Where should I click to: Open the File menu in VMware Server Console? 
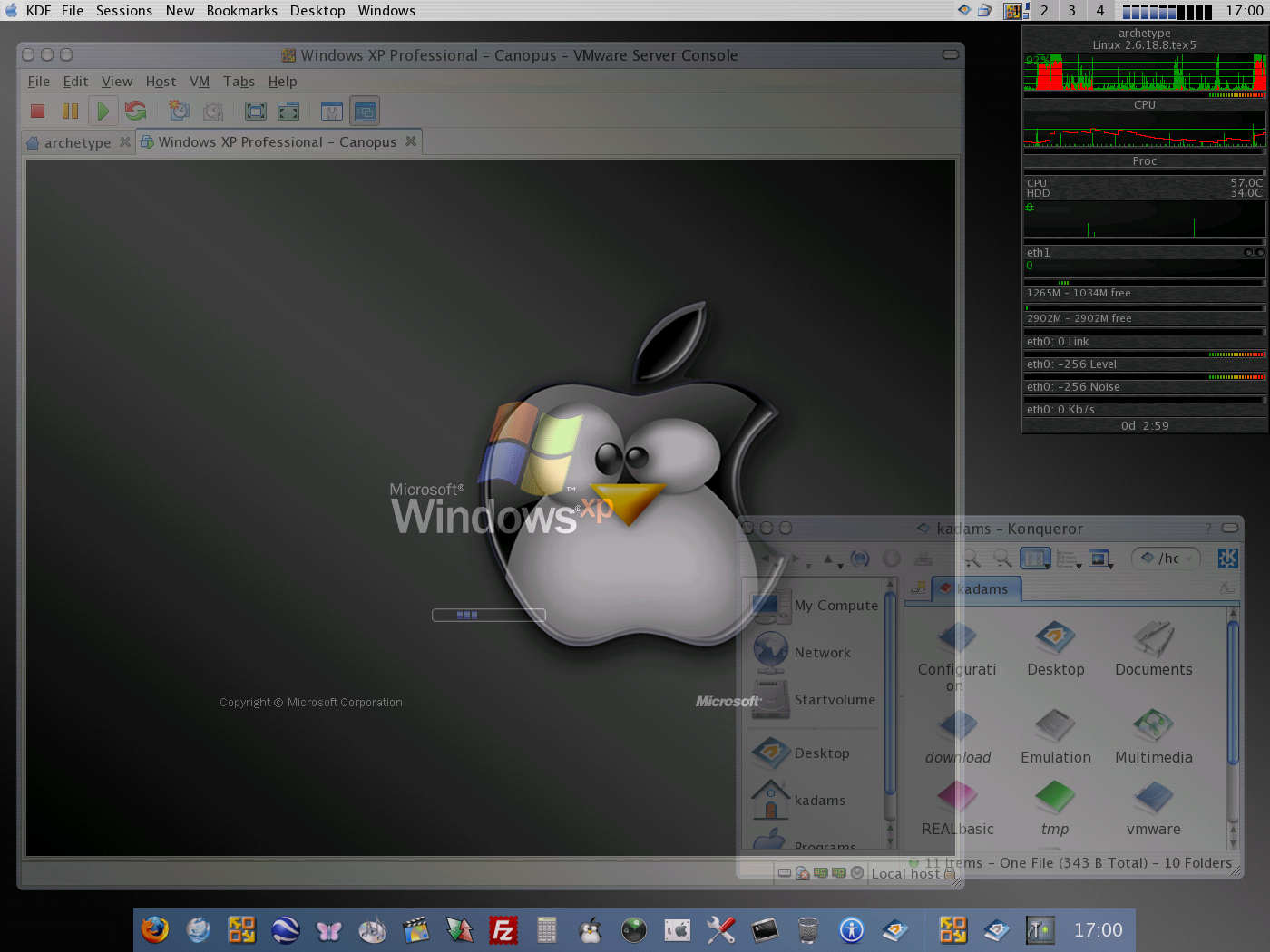[39, 82]
